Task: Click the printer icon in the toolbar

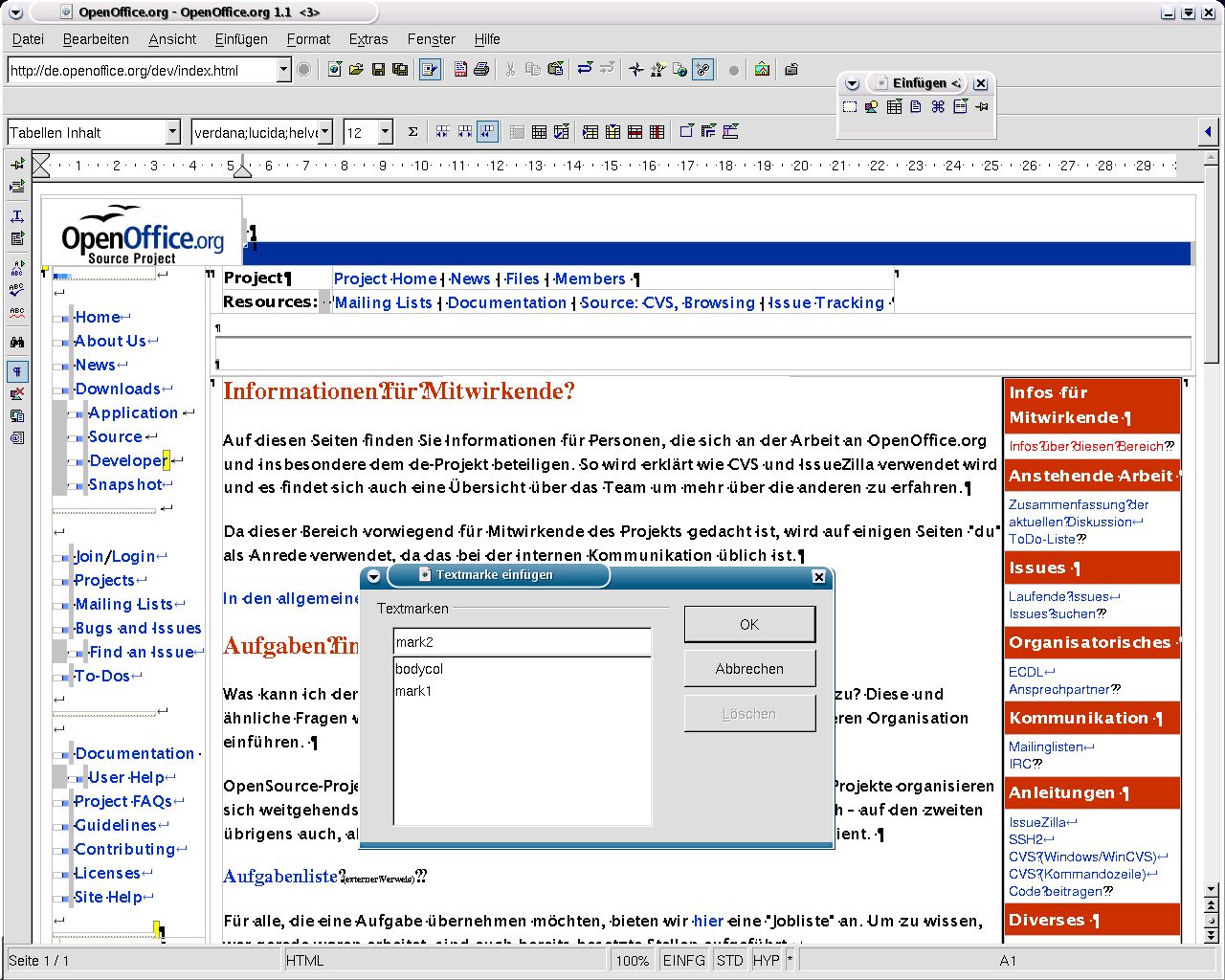Action: pyautogui.click(x=481, y=70)
